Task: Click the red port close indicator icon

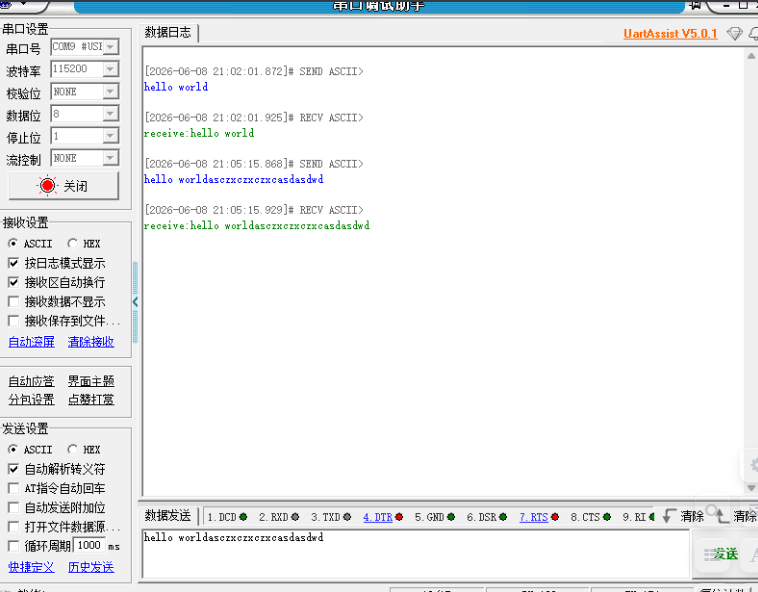Action: pyautogui.click(x=47, y=186)
